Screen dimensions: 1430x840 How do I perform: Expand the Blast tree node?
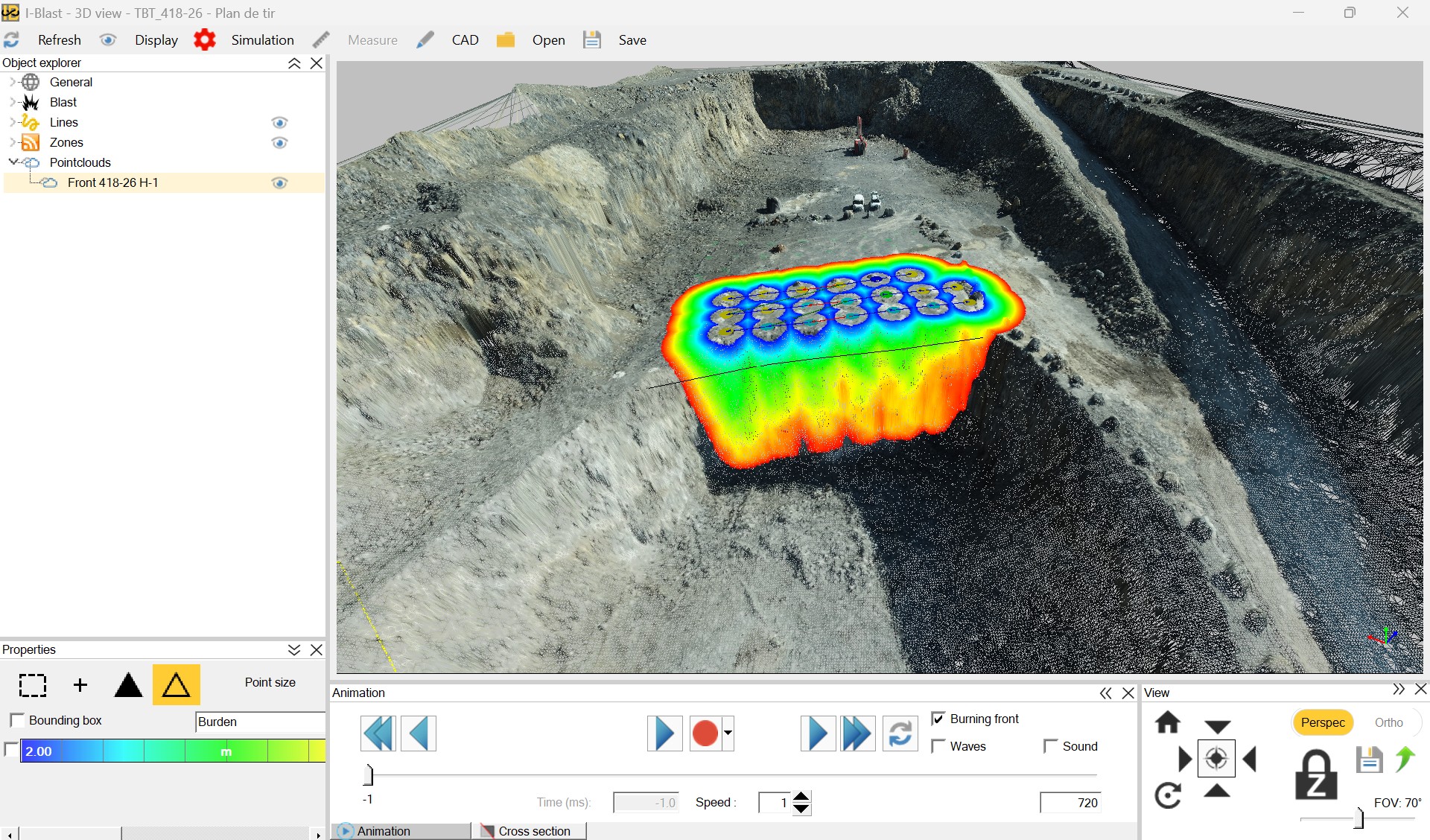(x=12, y=102)
